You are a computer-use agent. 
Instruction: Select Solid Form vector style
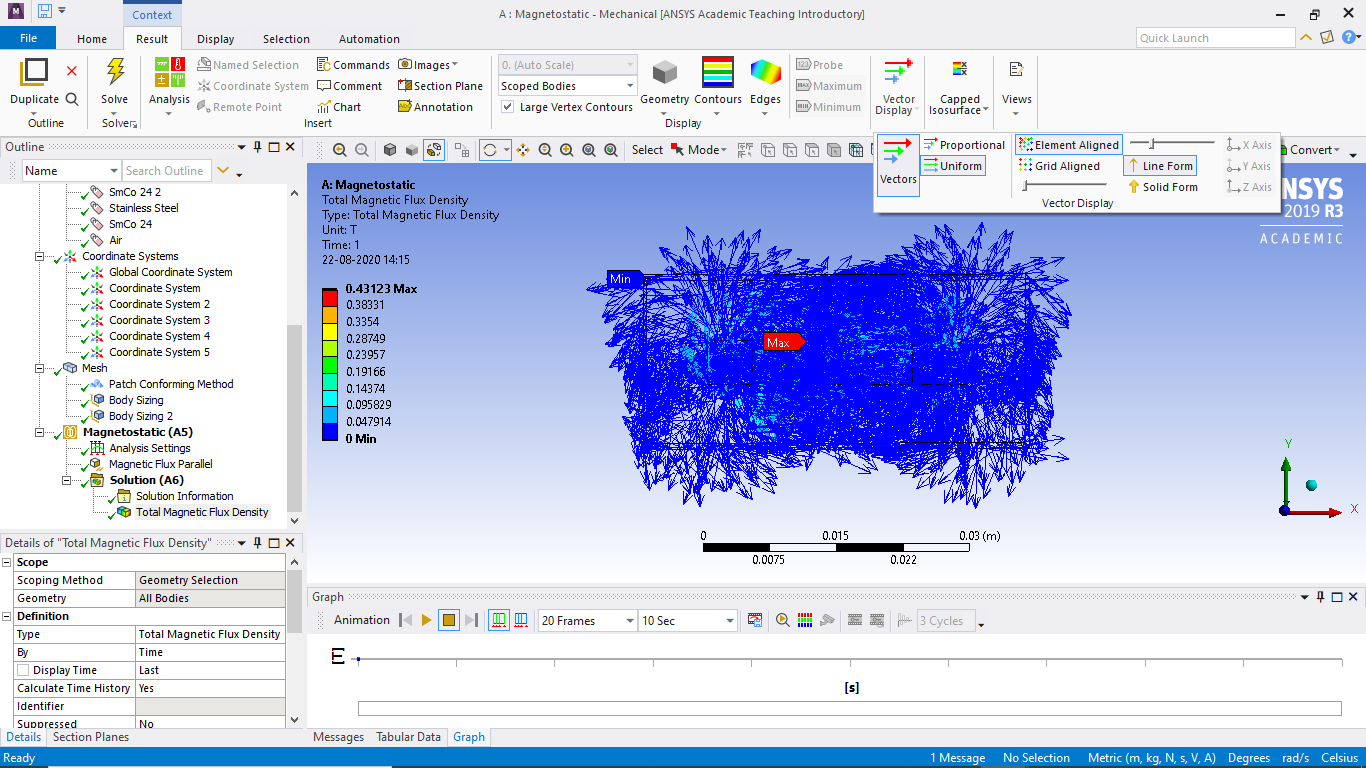[1162, 187]
